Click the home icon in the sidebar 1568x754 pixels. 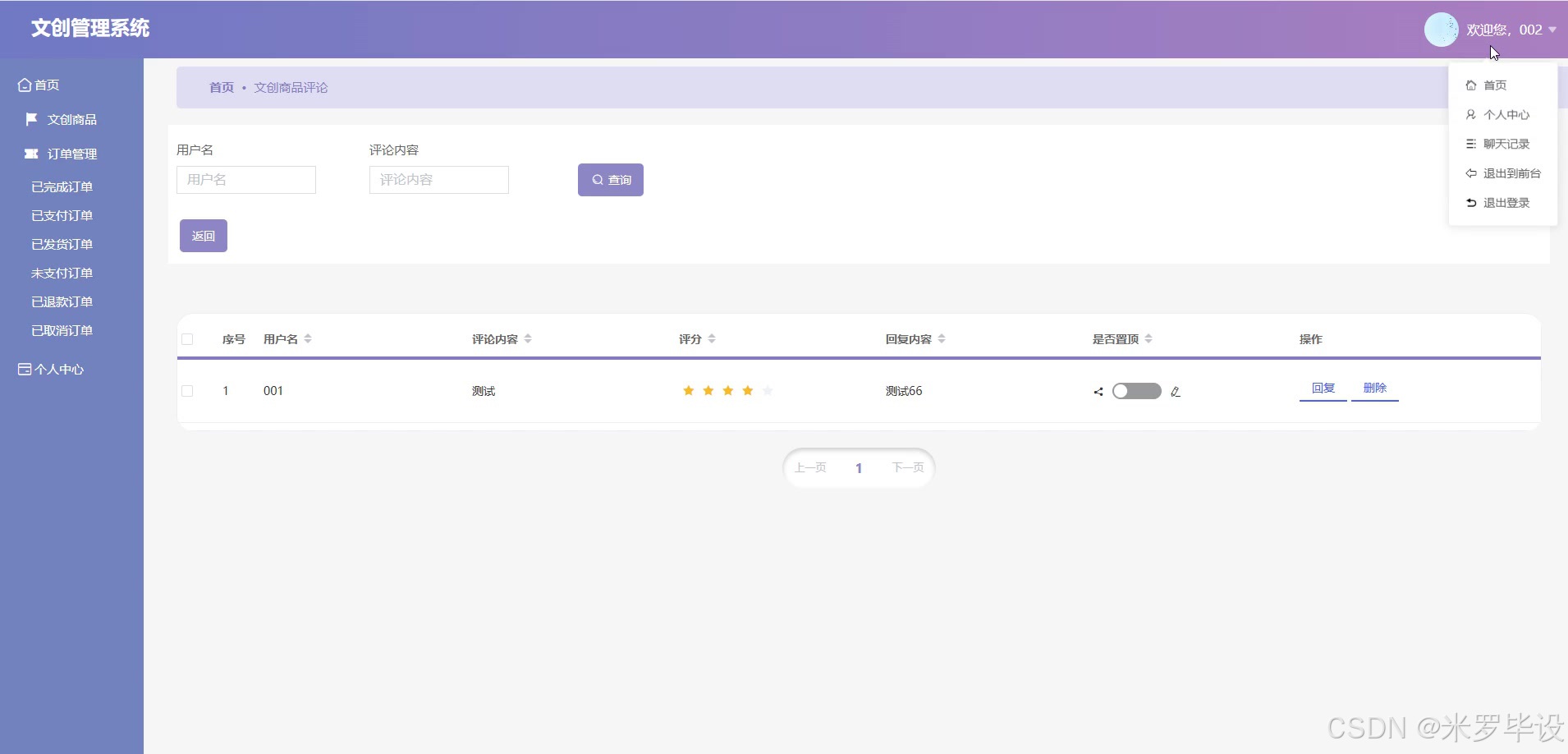coord(25,85)
